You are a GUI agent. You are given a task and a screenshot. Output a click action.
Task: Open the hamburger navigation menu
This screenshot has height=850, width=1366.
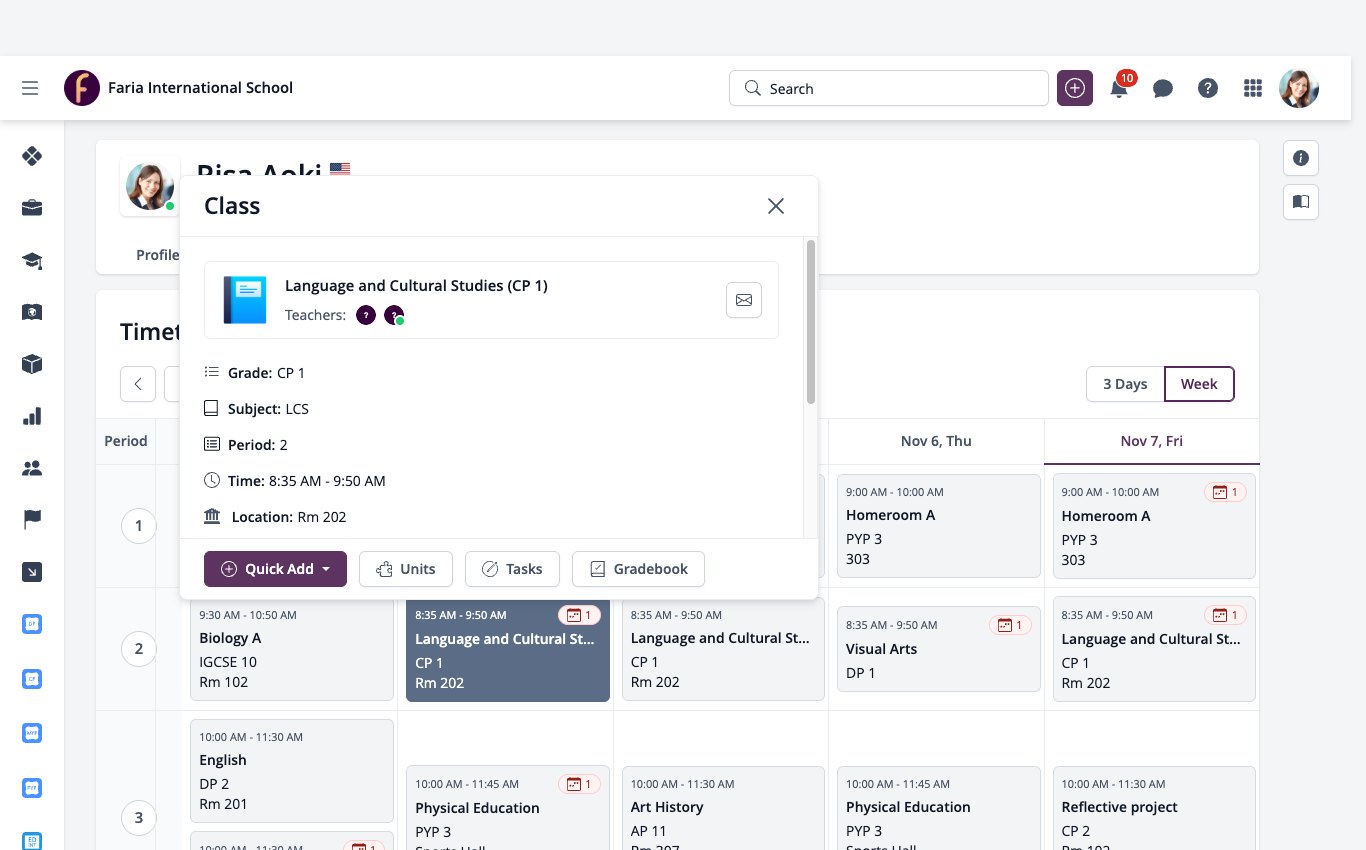tap(30, 88)
